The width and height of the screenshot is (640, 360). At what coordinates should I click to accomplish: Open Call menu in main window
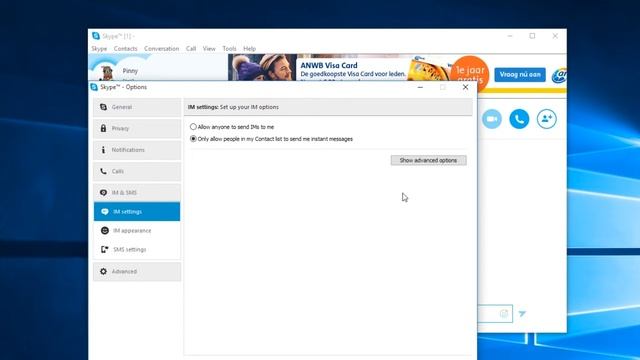191,49
